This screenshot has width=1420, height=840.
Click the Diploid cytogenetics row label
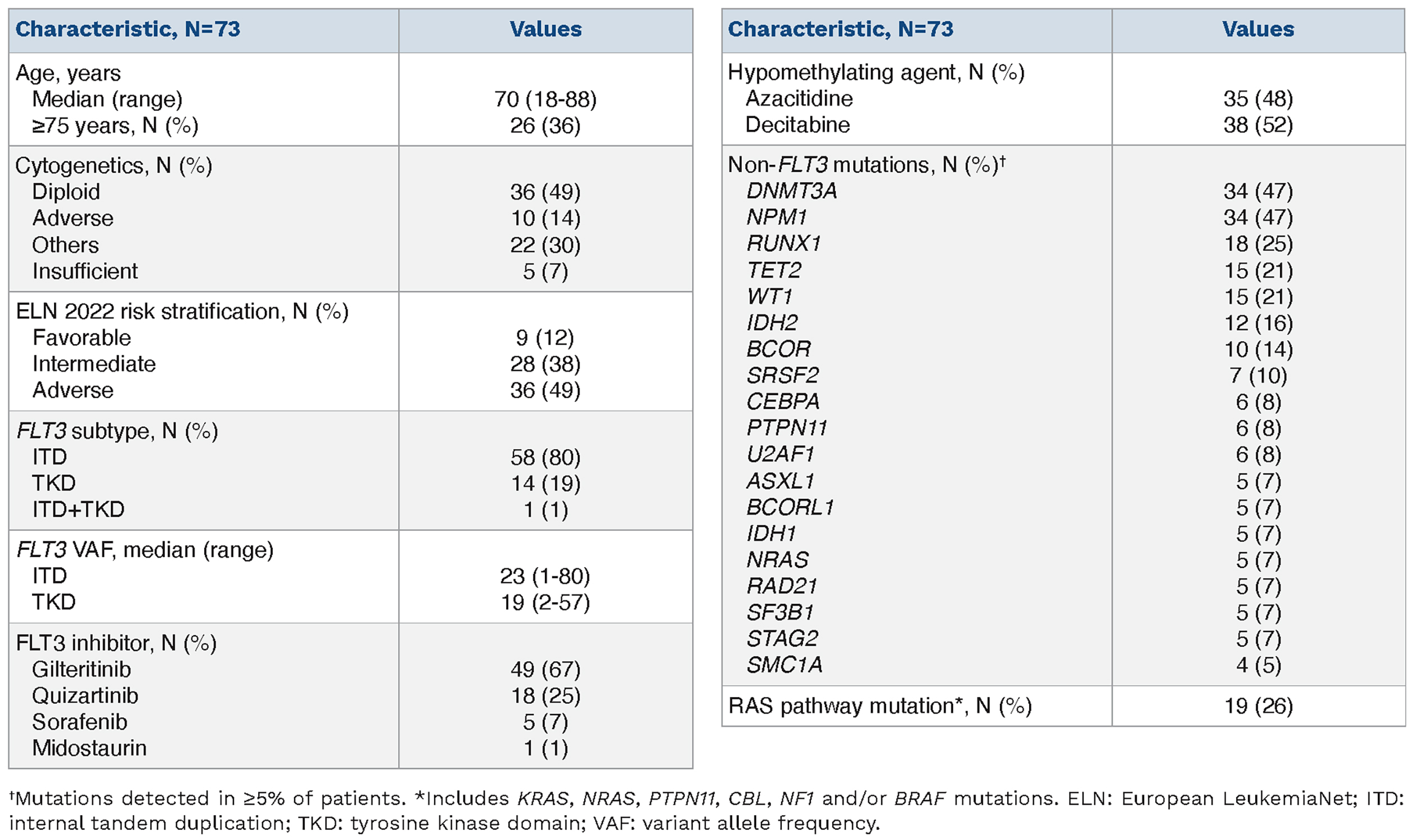click(x=66, y=192)
